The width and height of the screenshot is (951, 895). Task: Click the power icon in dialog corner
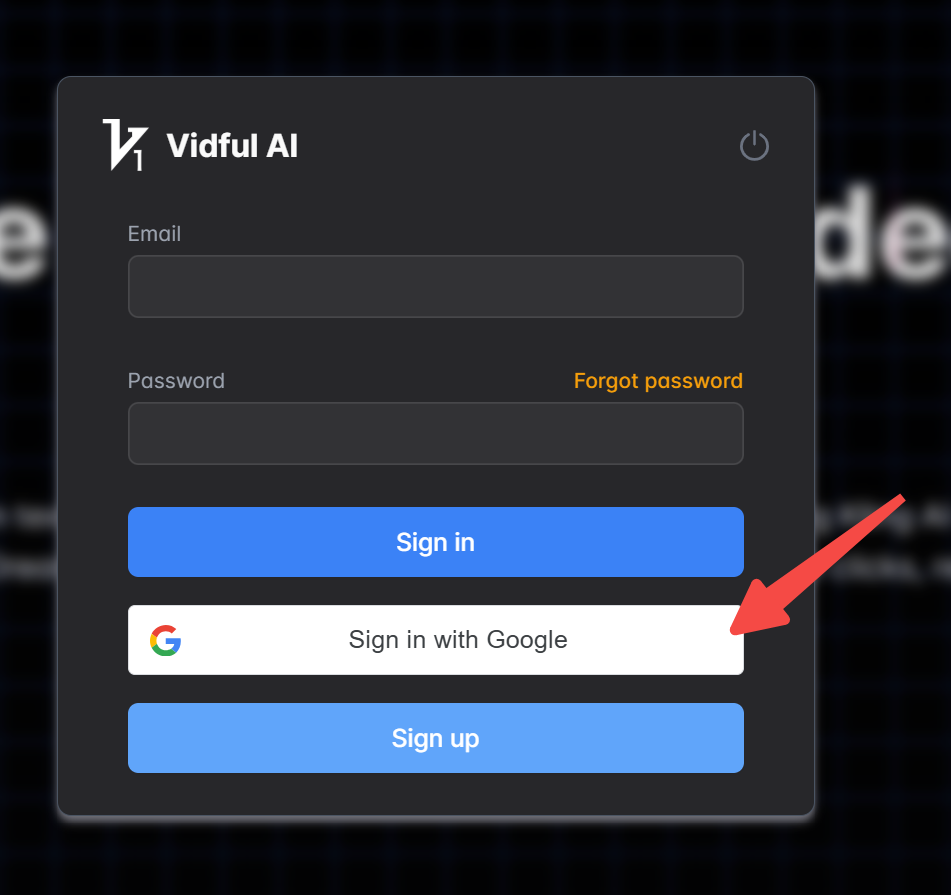[754, 146]
